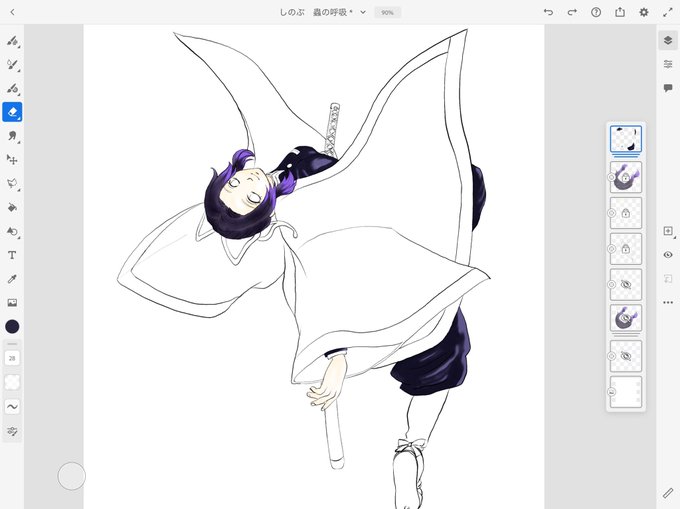The image size is (680, 509).
Task: Open the Help menu
Action: [596, 12]
